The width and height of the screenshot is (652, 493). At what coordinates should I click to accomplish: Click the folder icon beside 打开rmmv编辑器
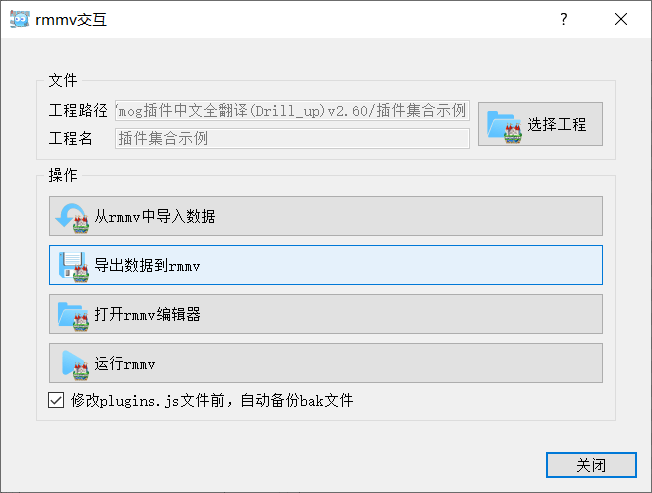[x=73, y=314]
